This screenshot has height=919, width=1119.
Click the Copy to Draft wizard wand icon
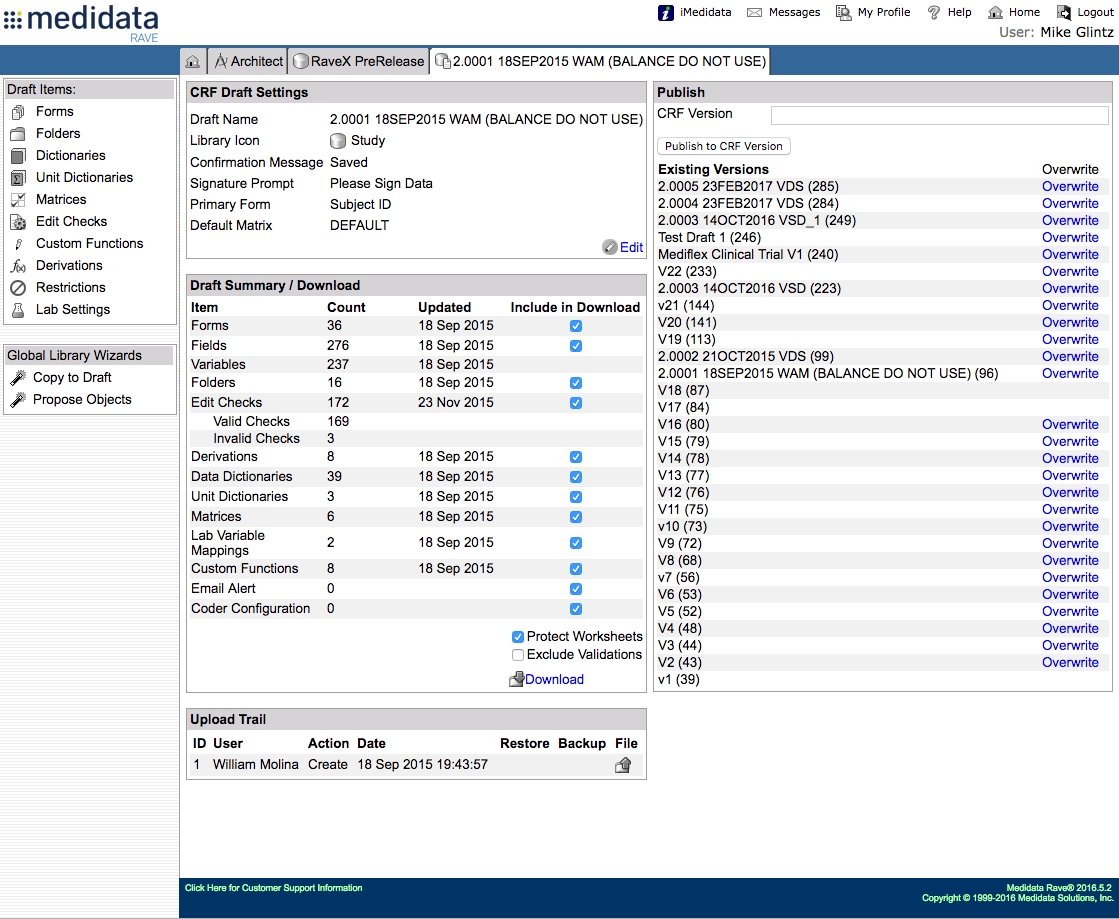(x=18, y=377)
